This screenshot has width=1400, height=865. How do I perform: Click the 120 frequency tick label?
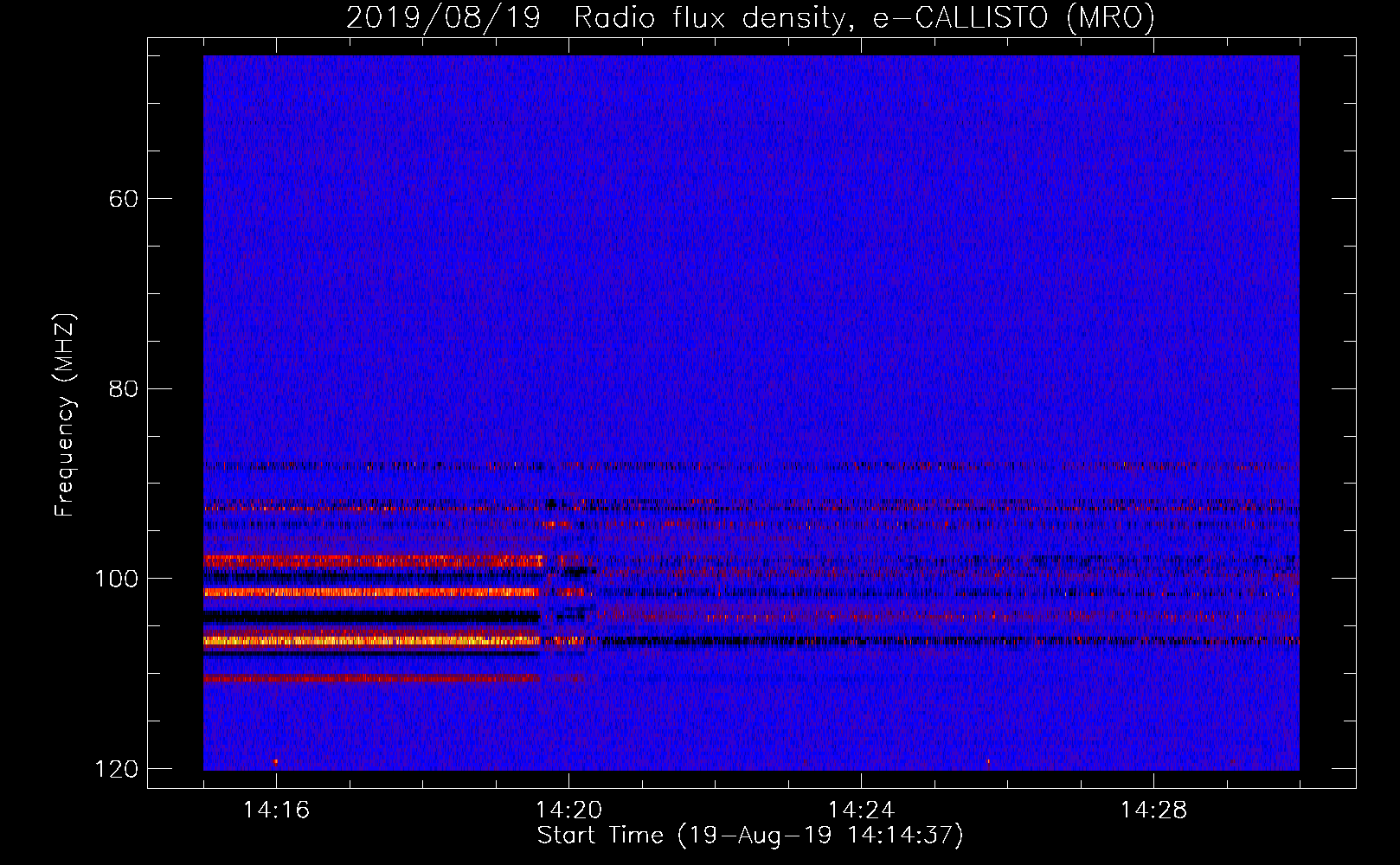tap(116, 769)
